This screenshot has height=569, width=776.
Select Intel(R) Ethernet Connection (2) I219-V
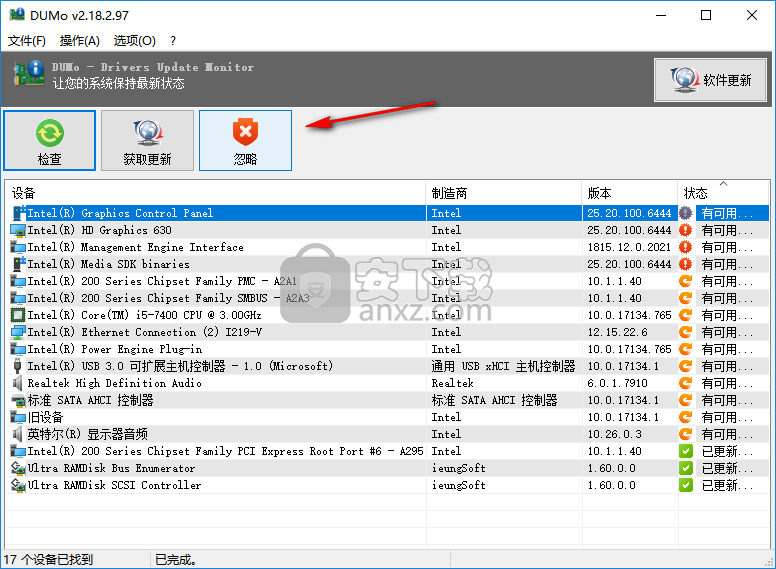(388, 332)
